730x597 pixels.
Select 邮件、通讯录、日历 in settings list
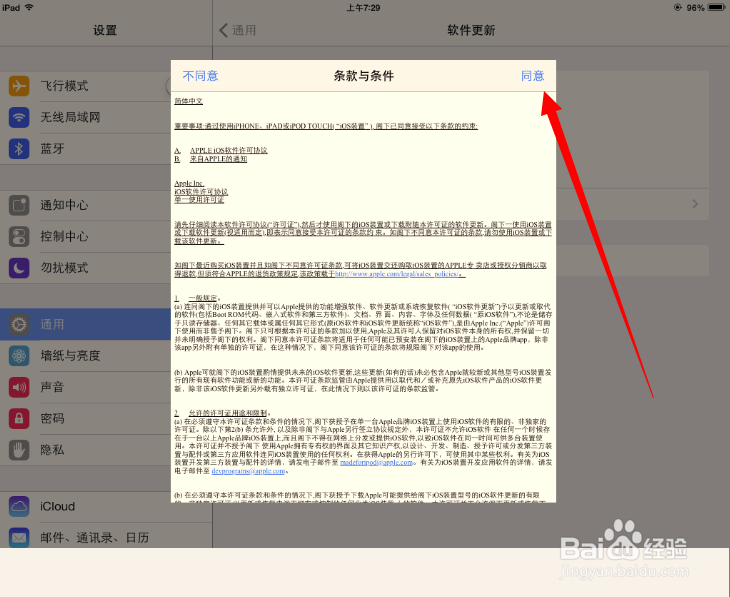(x=106, y=537)
